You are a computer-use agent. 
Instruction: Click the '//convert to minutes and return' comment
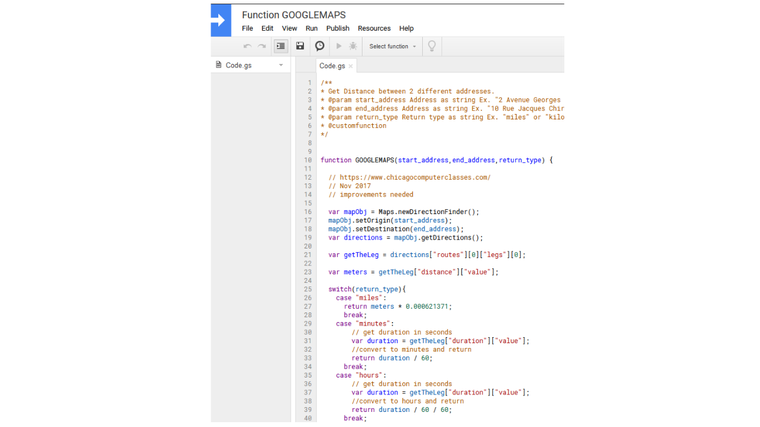click(x=412, y=349)
